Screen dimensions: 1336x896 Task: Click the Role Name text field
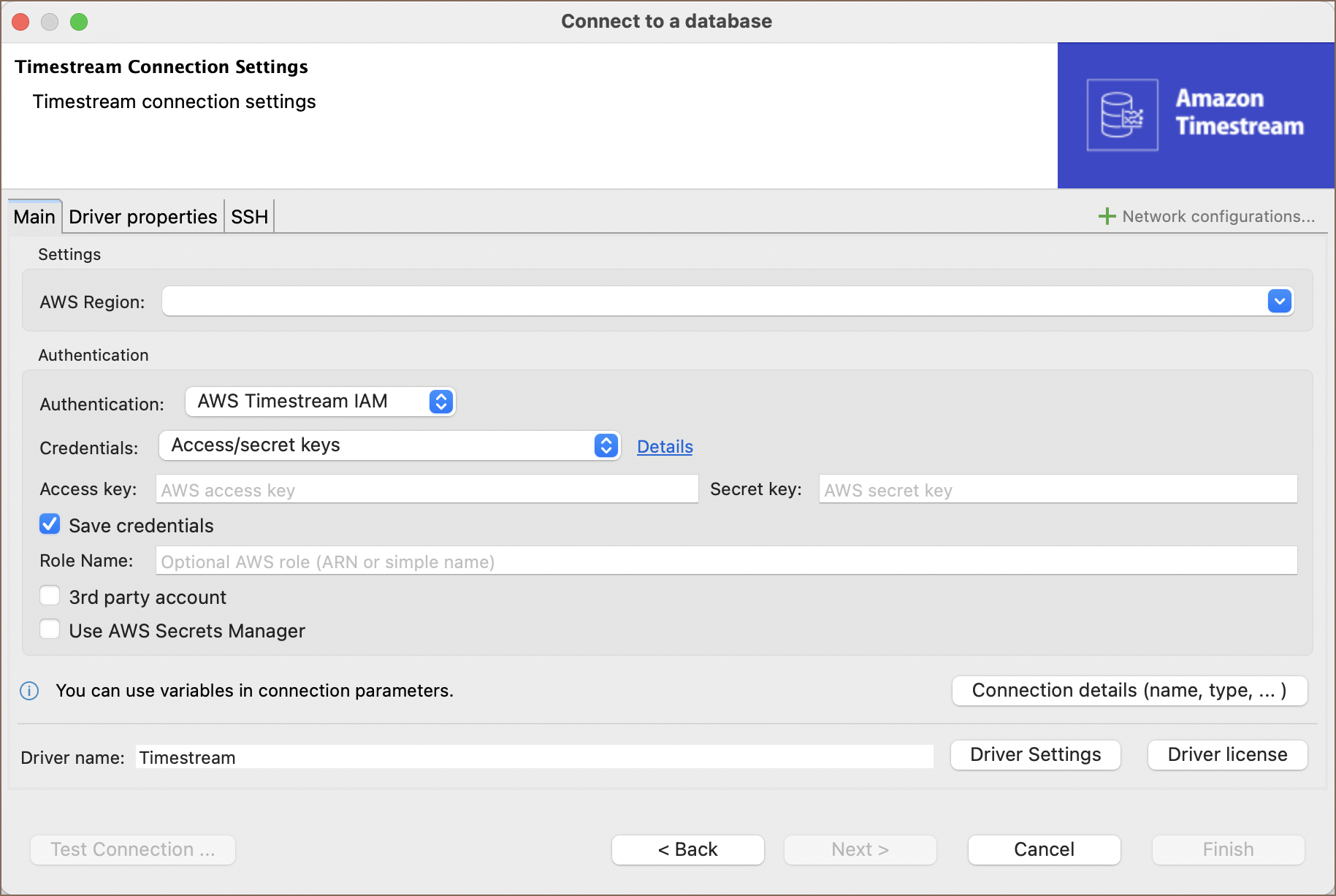coord(726,561)
